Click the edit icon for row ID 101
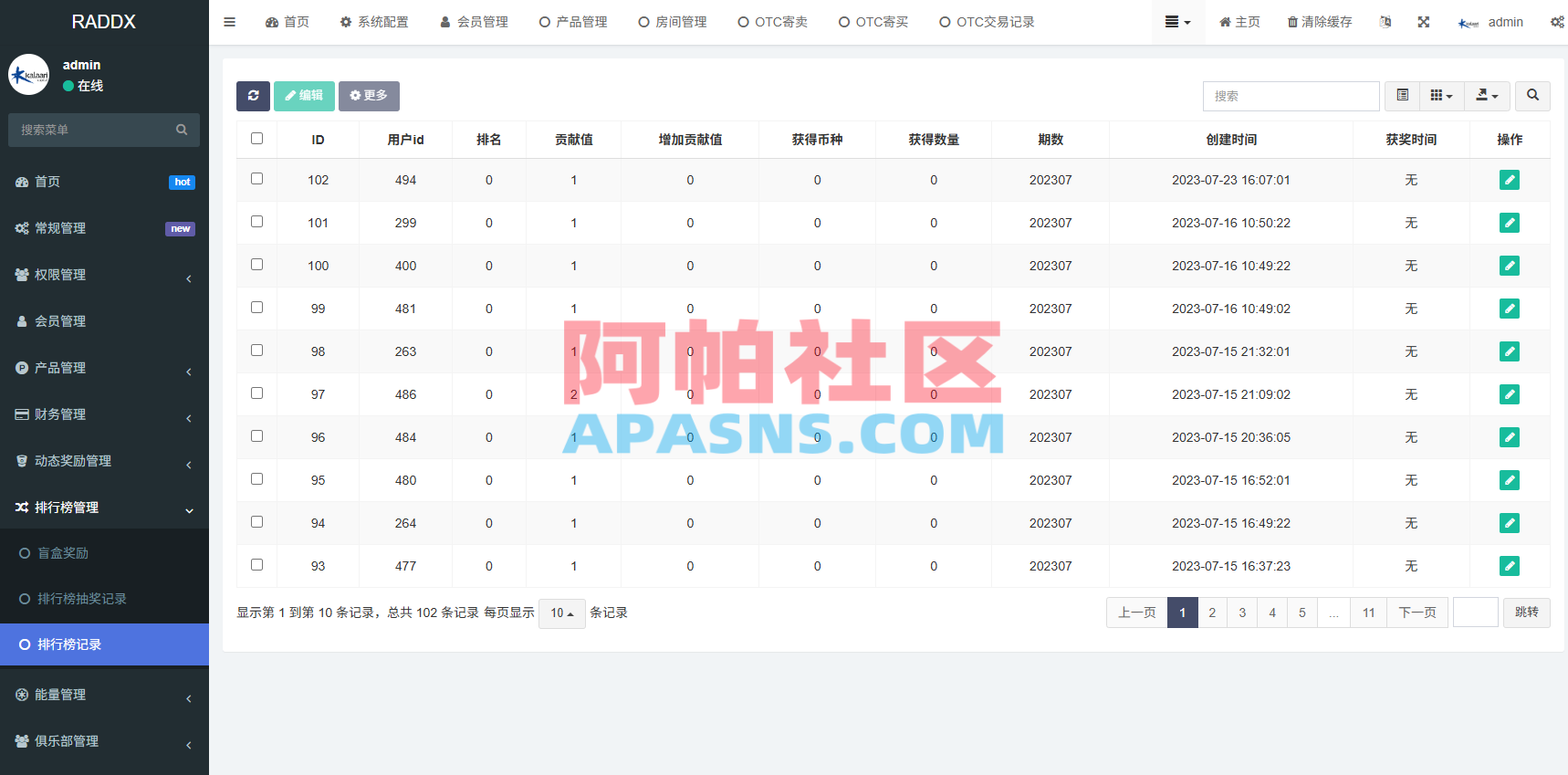This screenshot has height=775, width=1568. point(1510,223)
